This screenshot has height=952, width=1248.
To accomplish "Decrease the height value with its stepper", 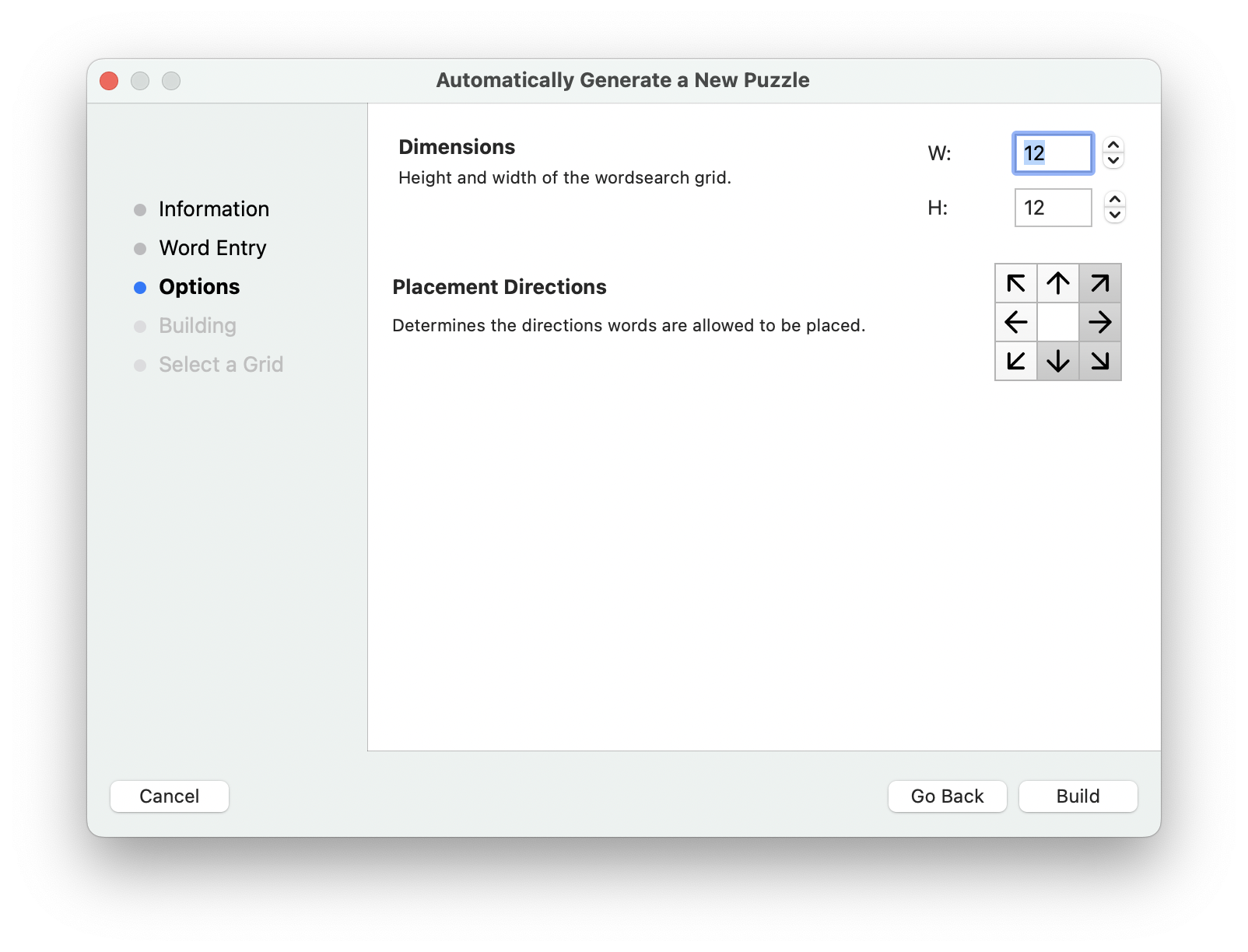I will [1113, 215].
